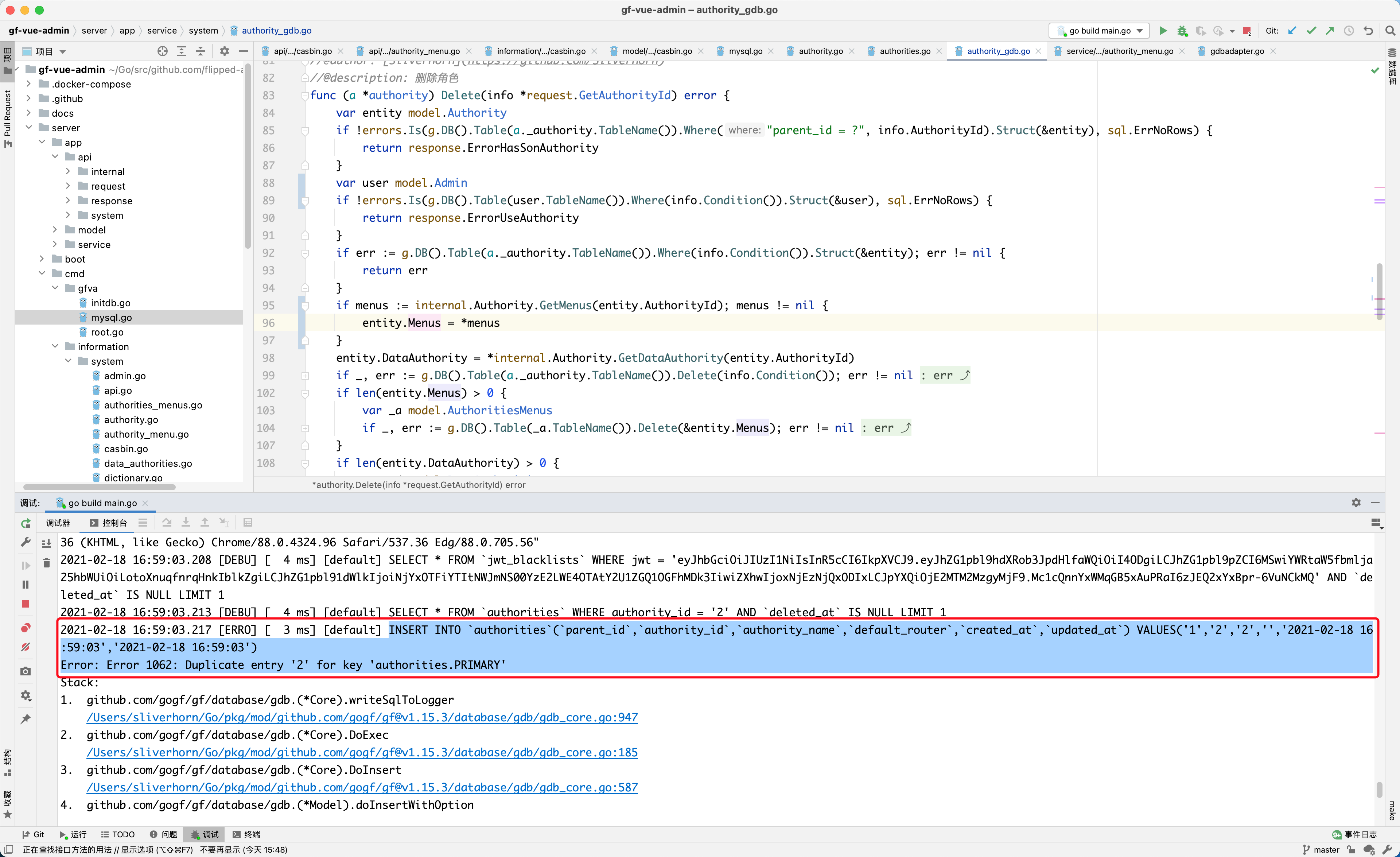Select Step Over in the debug toolbar
The width and height of the screenshot is (1400, 857).
(167, 522)
